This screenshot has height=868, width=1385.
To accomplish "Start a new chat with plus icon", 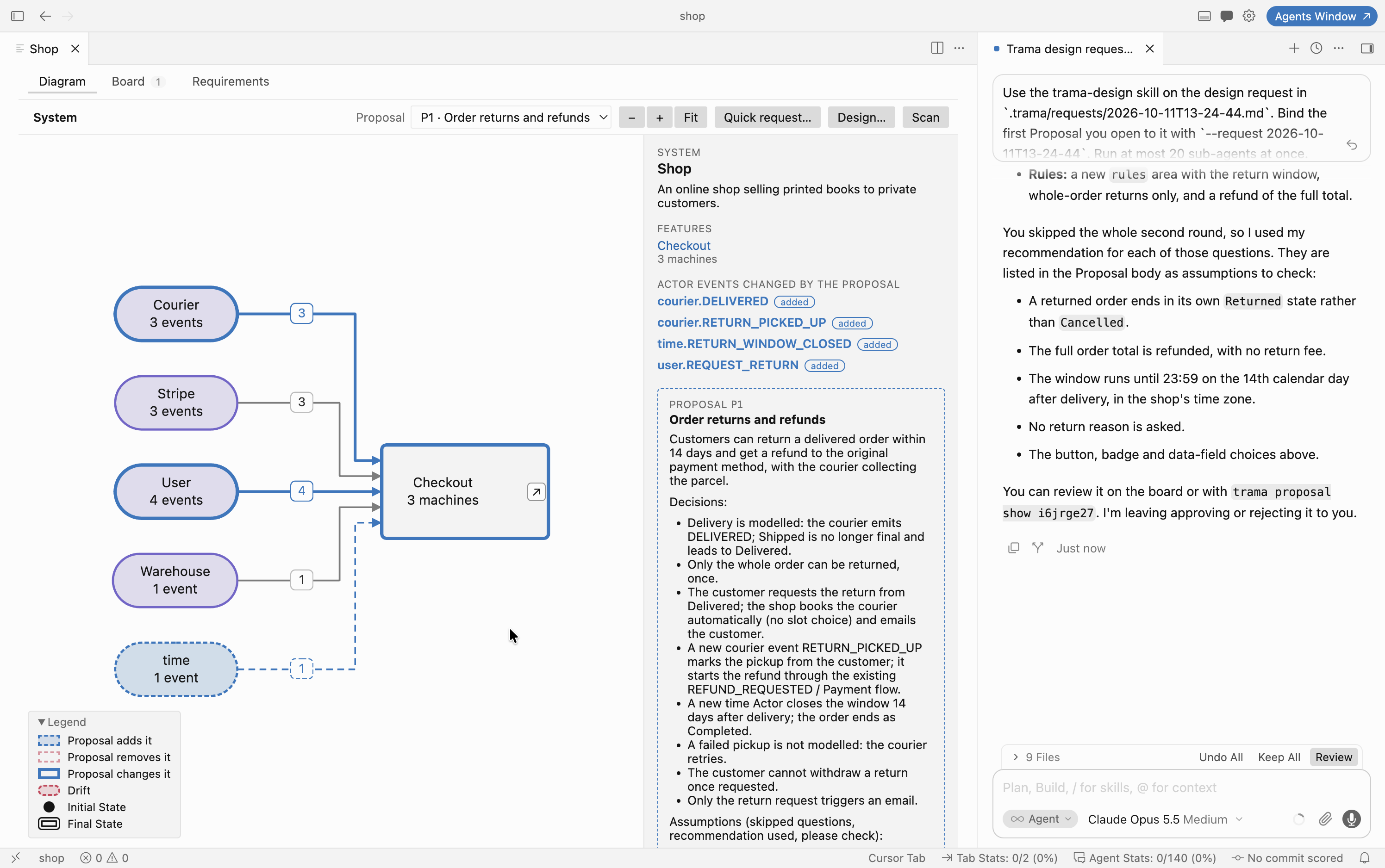I will pos(1294,48).
